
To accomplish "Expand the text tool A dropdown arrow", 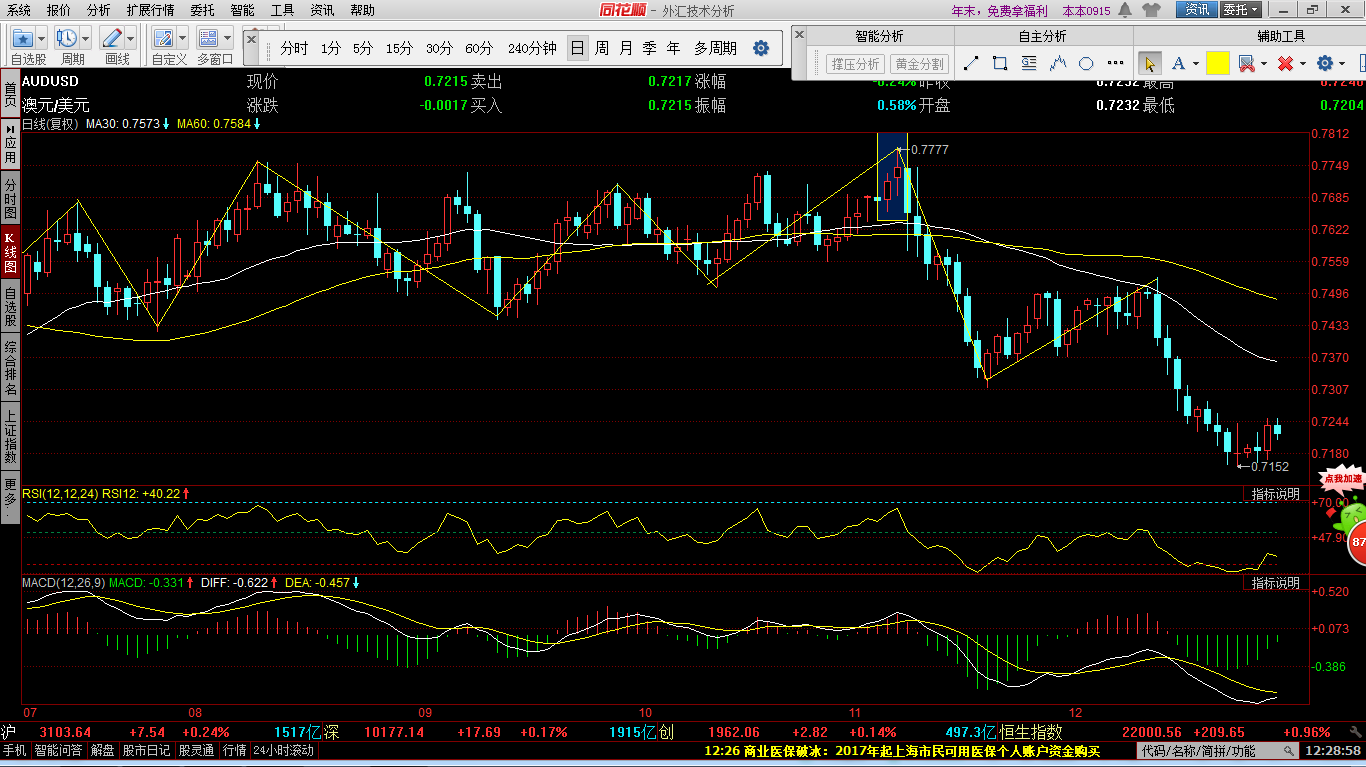I will (x=1195, y=63).
